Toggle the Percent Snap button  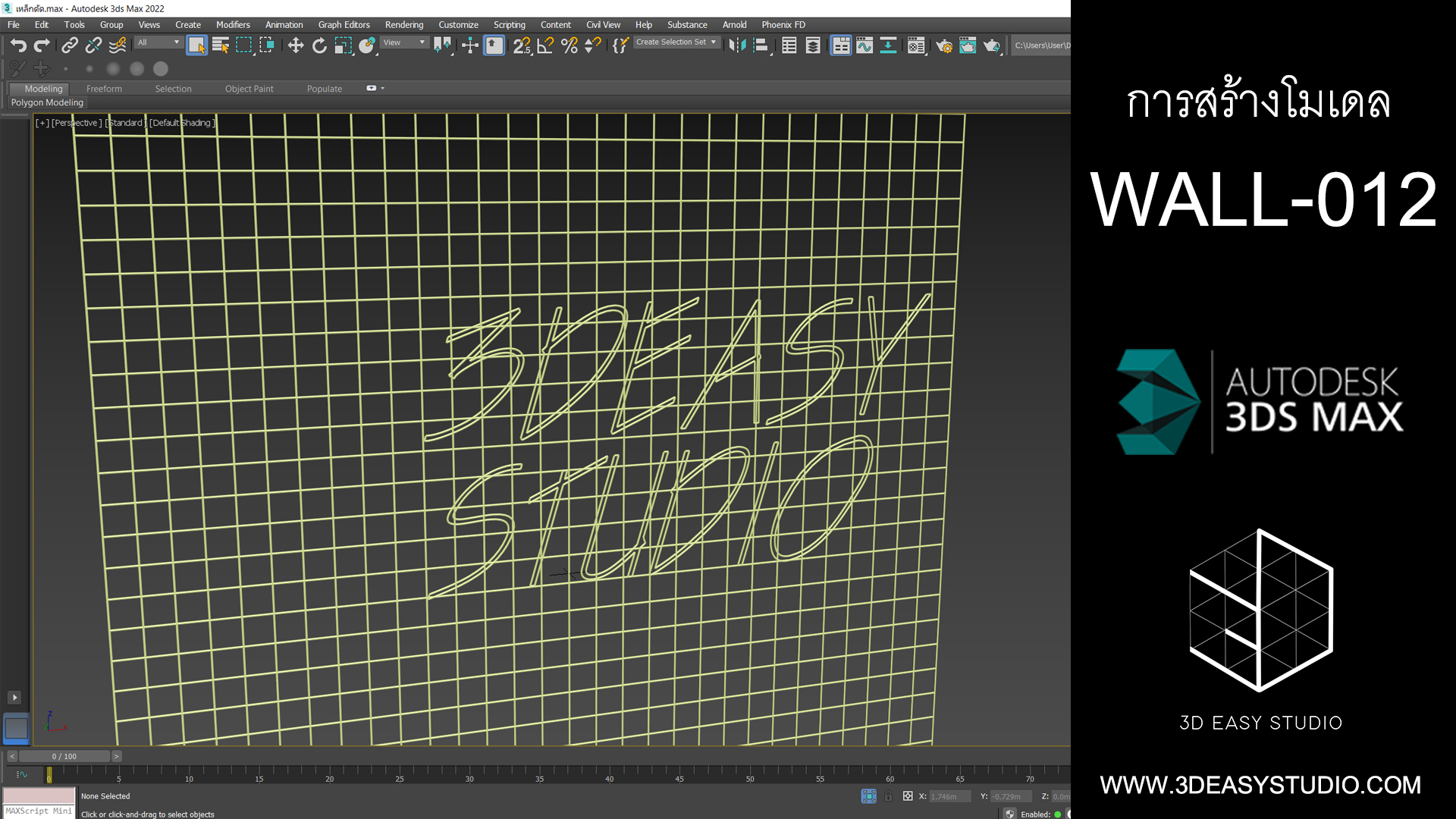569,45
